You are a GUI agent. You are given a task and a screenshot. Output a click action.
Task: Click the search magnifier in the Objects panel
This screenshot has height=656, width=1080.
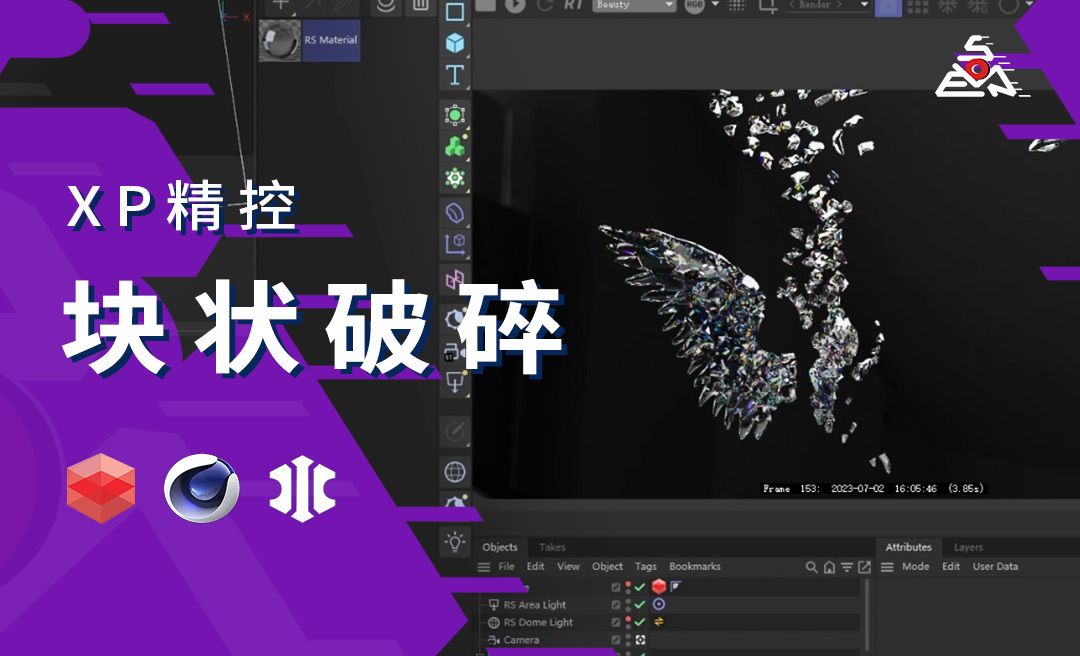click(812, 566)
